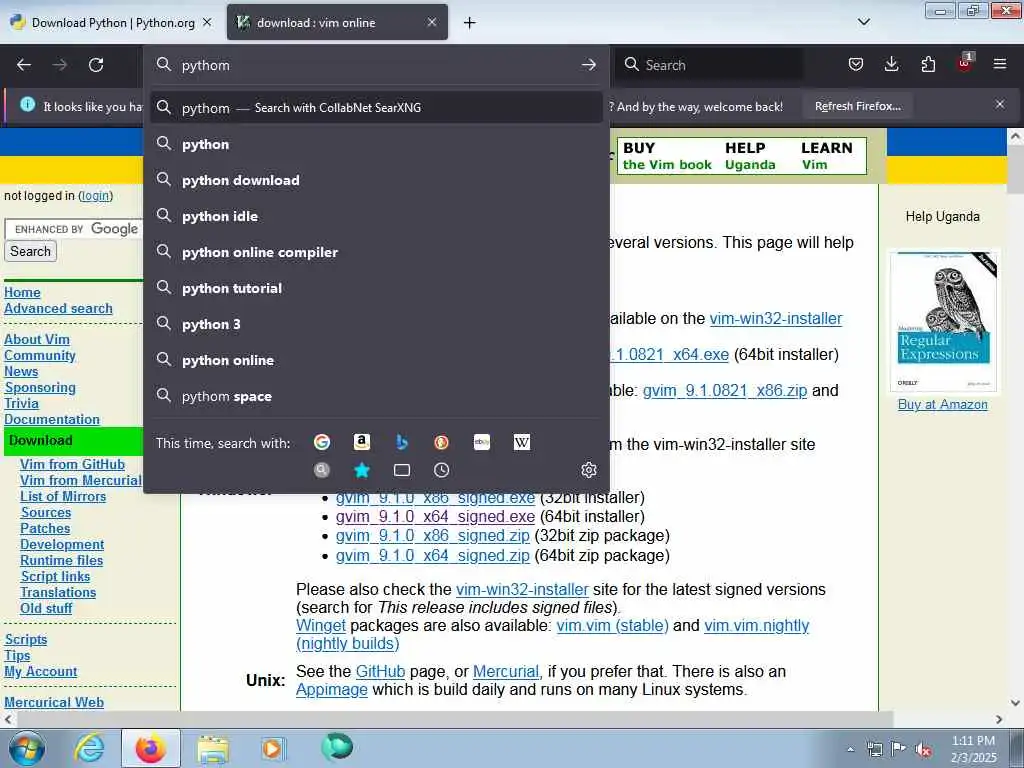
Task: Select suggestion 'pythom space'
Action: pos(376,396)
